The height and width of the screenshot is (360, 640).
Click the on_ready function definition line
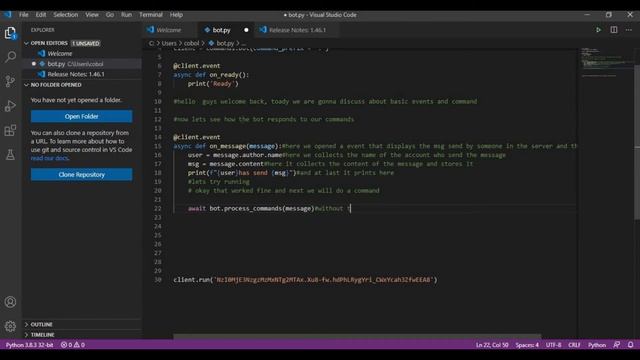pyautogui.click(x=211, y=75)
